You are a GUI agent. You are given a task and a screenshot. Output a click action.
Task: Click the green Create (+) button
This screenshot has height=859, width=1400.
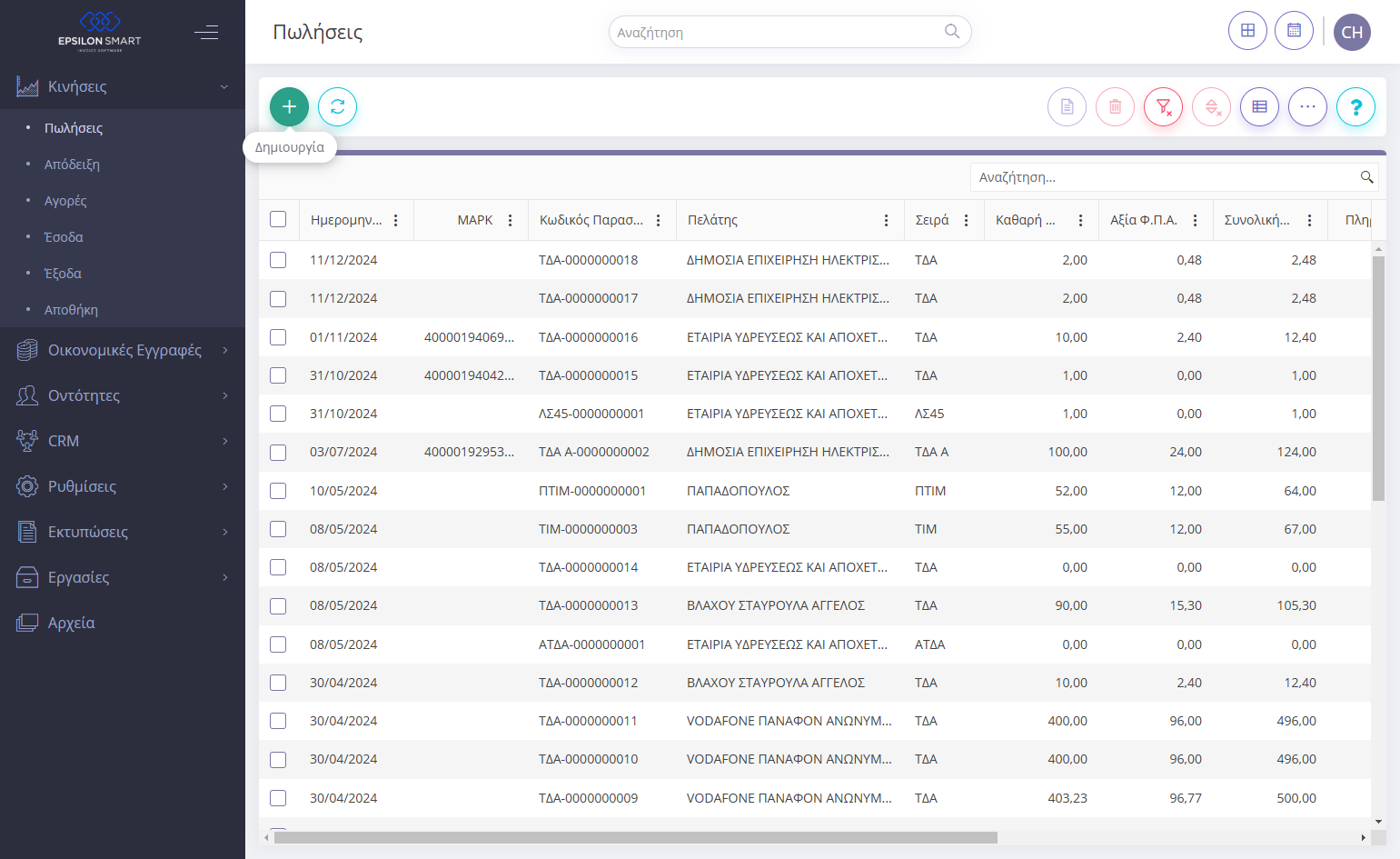(289, 107)
